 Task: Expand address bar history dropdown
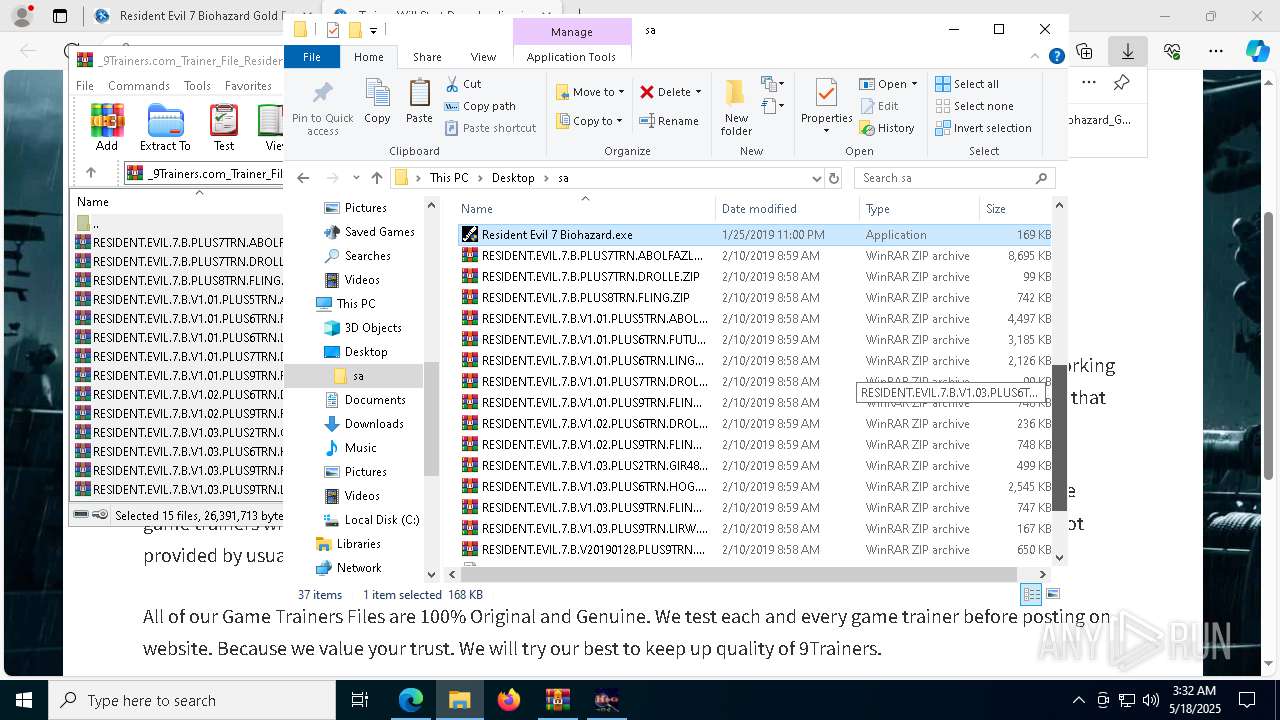[x=817, y=178]
